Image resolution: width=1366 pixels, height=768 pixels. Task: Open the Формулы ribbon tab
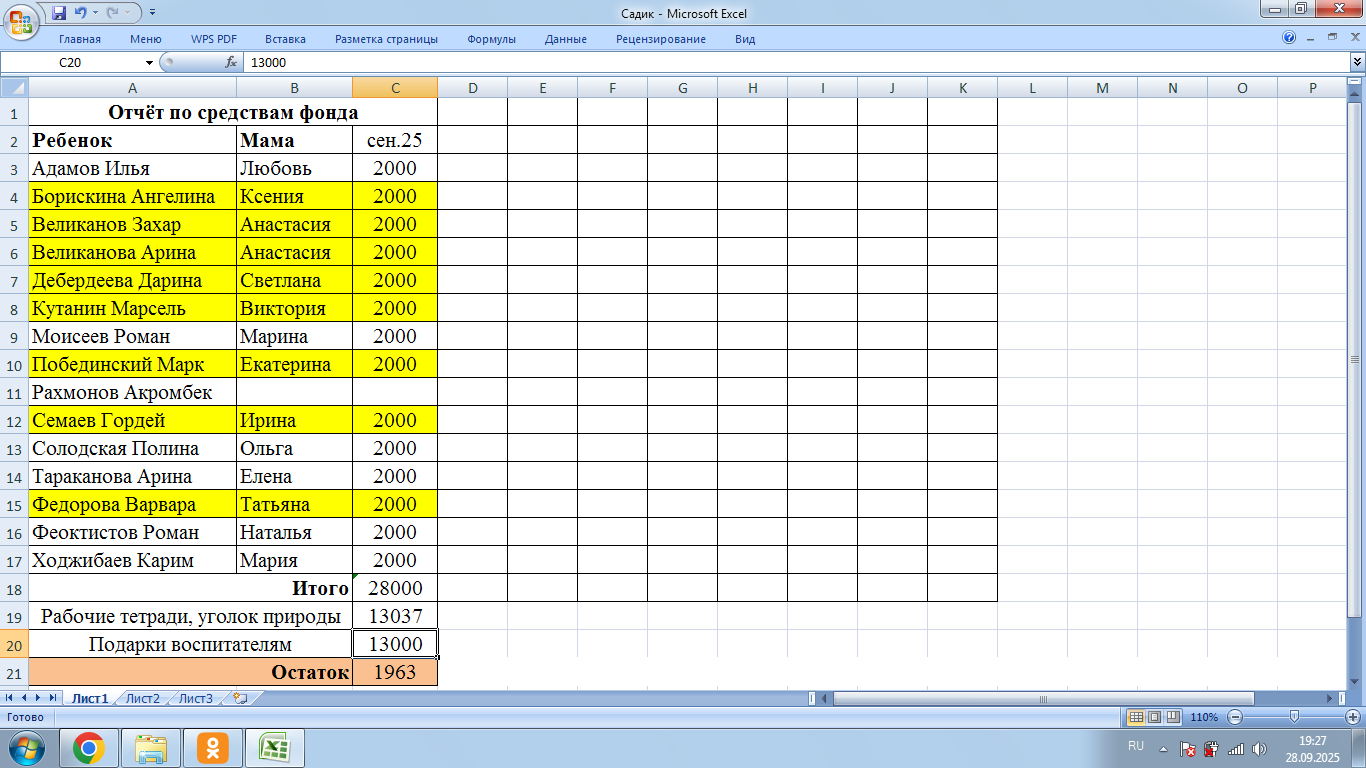491,39
